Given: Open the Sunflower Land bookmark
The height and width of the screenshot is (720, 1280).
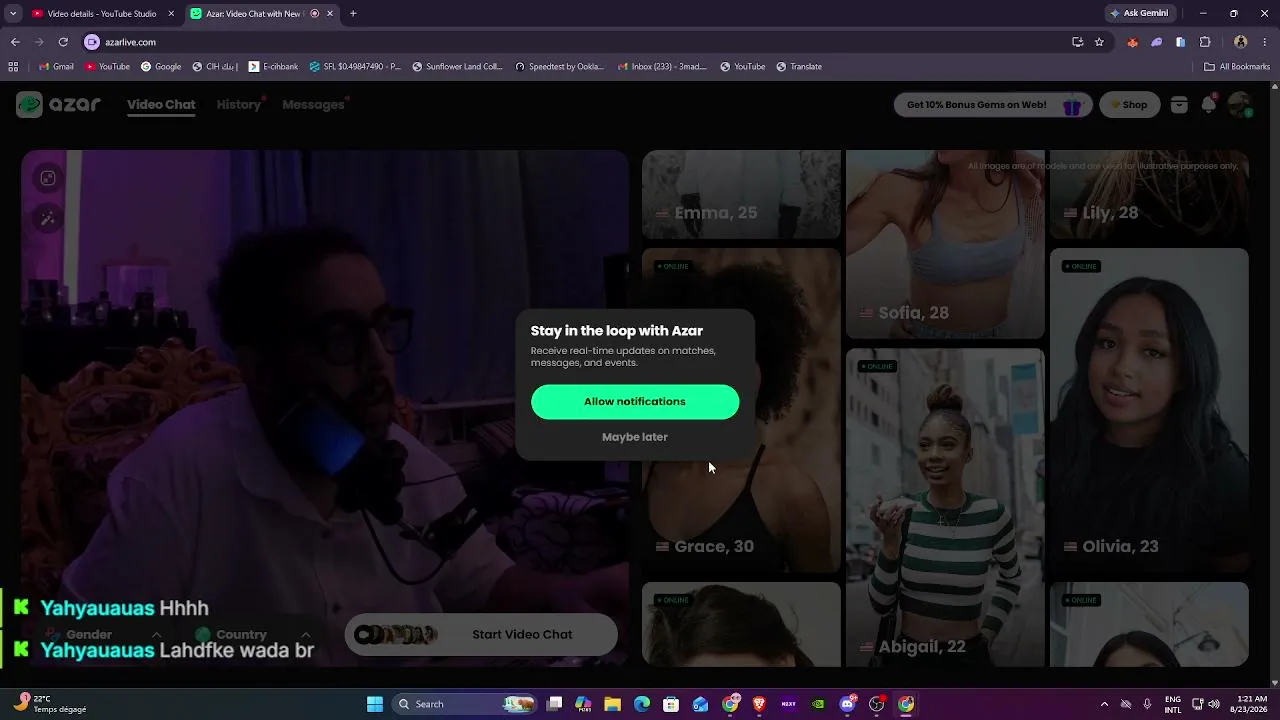Looking at the screenshot, I should [x=457, y=67].
